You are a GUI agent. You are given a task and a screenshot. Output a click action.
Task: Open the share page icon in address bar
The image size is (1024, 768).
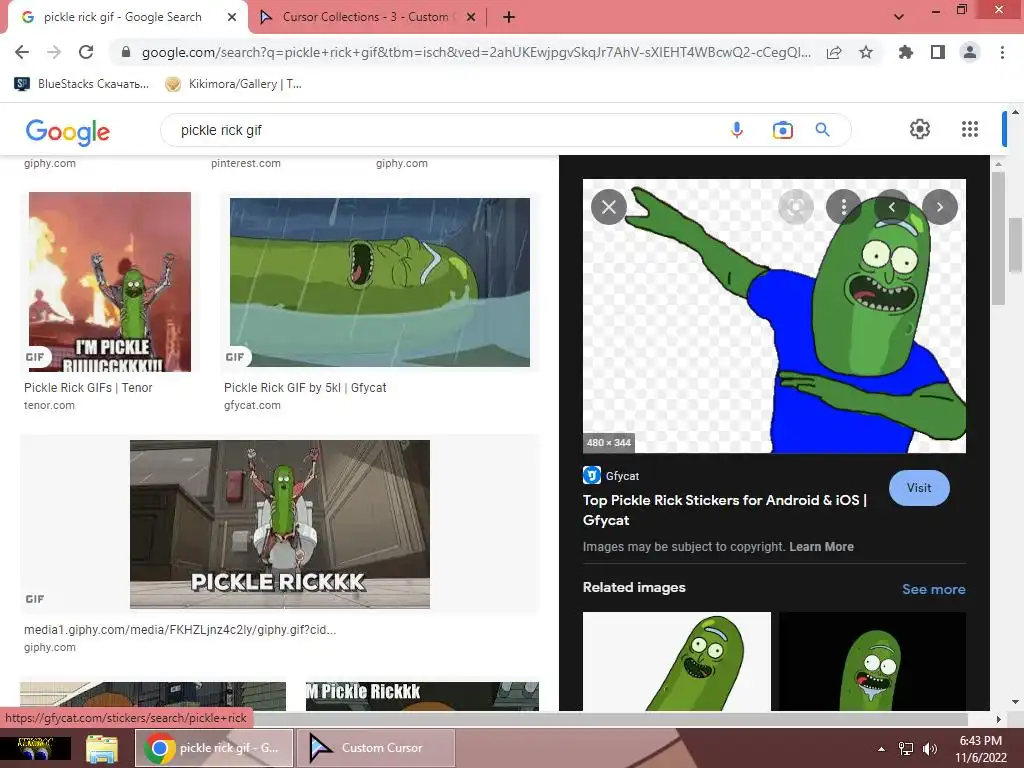[x=834, y=52]
